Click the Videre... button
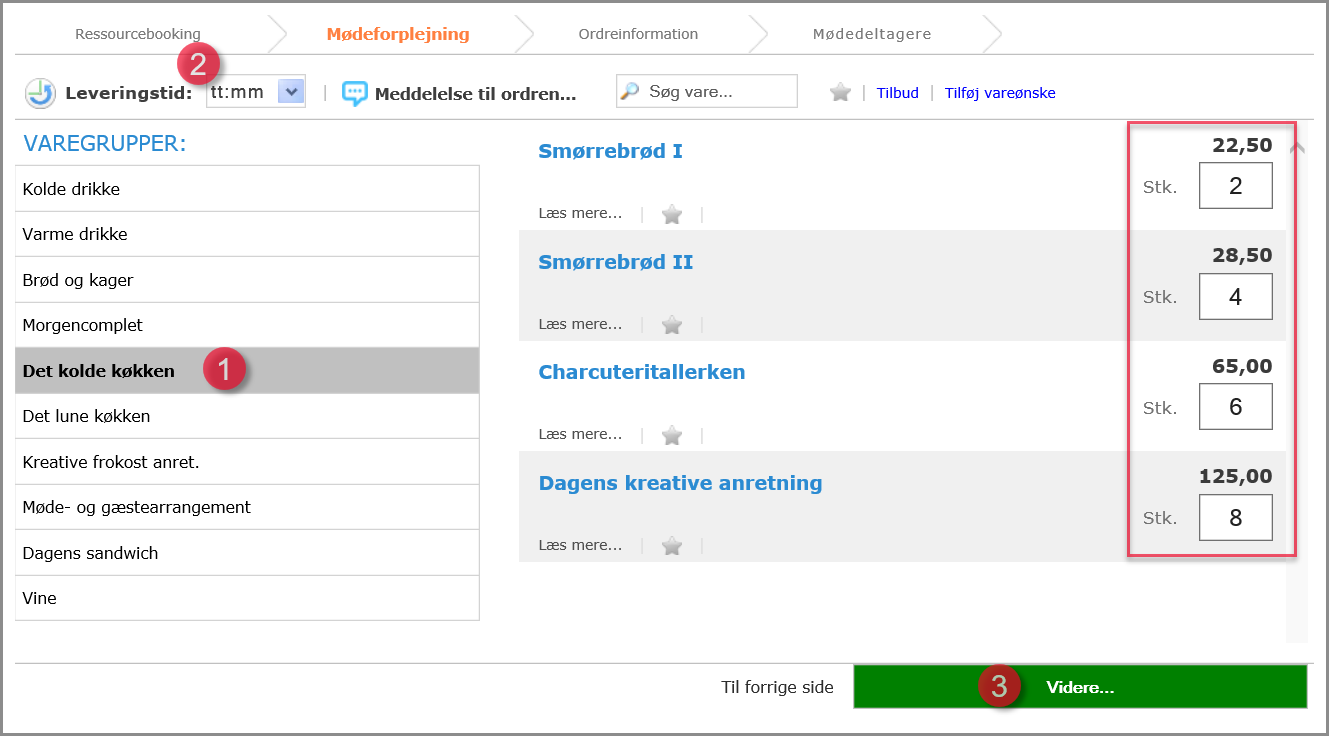The image size is (1329, 736). 1080,687
